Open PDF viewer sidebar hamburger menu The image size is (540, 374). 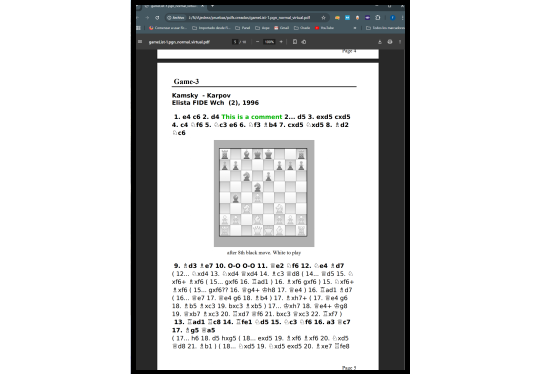140,42
